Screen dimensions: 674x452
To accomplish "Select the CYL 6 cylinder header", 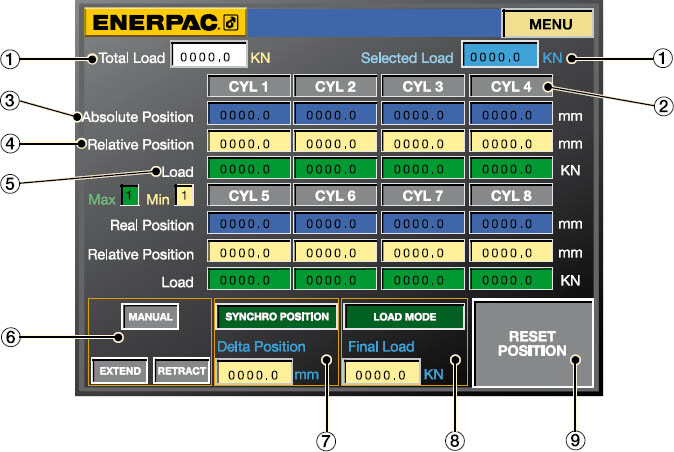I will (x=336, y=197).
